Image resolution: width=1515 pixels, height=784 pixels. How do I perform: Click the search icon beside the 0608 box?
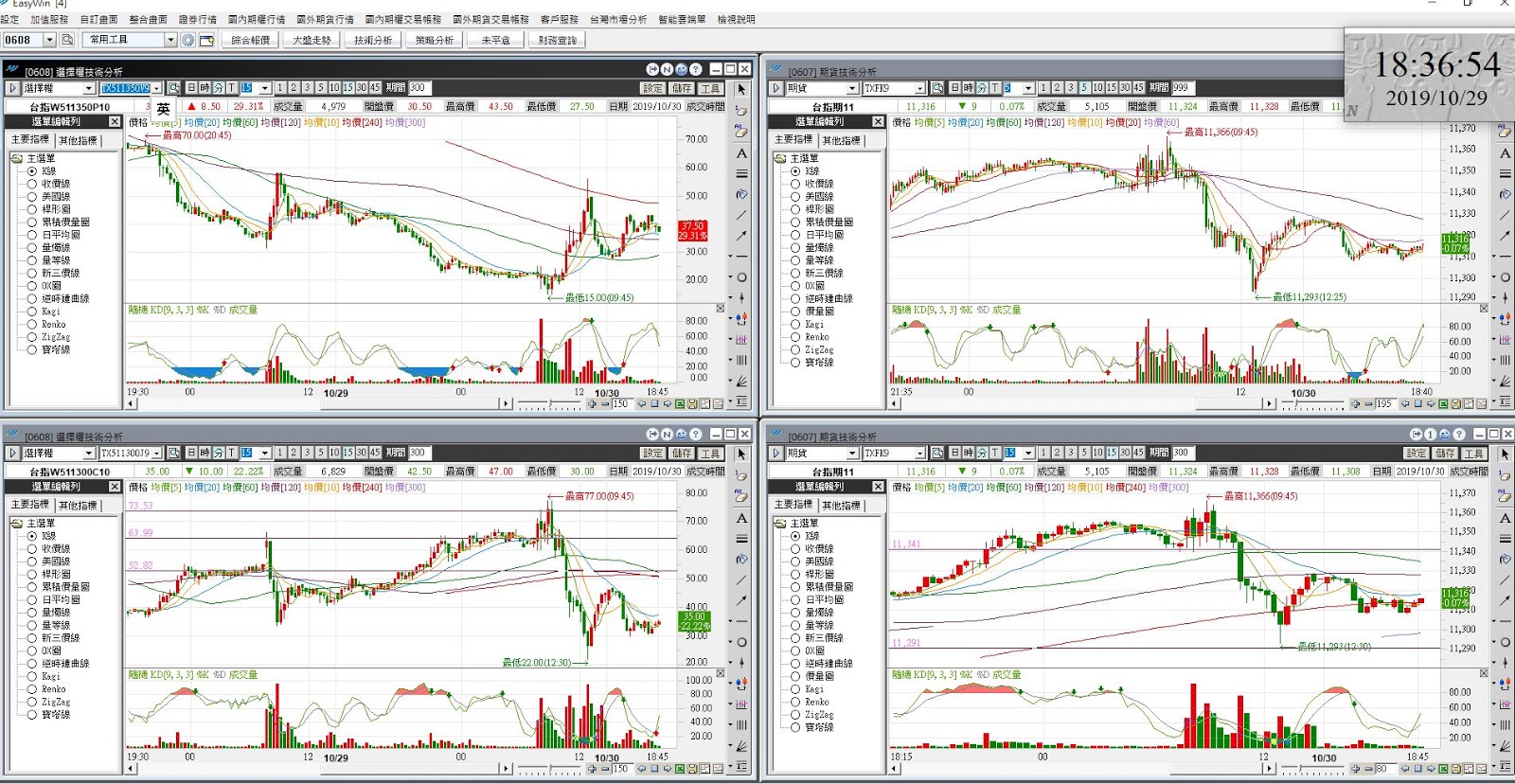pyautogui.click(x=67, y=40)
